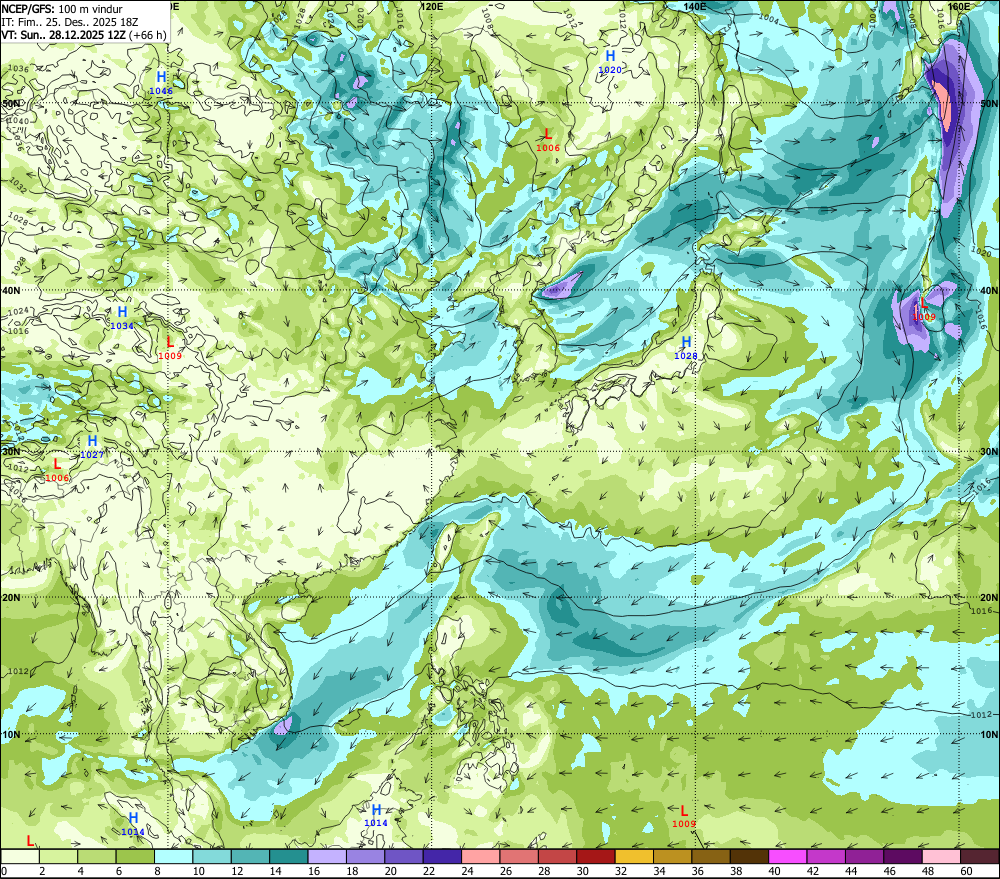The image size is (1000, 879).
Task: Pick the dark red 30–32 legend swatch
Action: (x=596, y=857)
